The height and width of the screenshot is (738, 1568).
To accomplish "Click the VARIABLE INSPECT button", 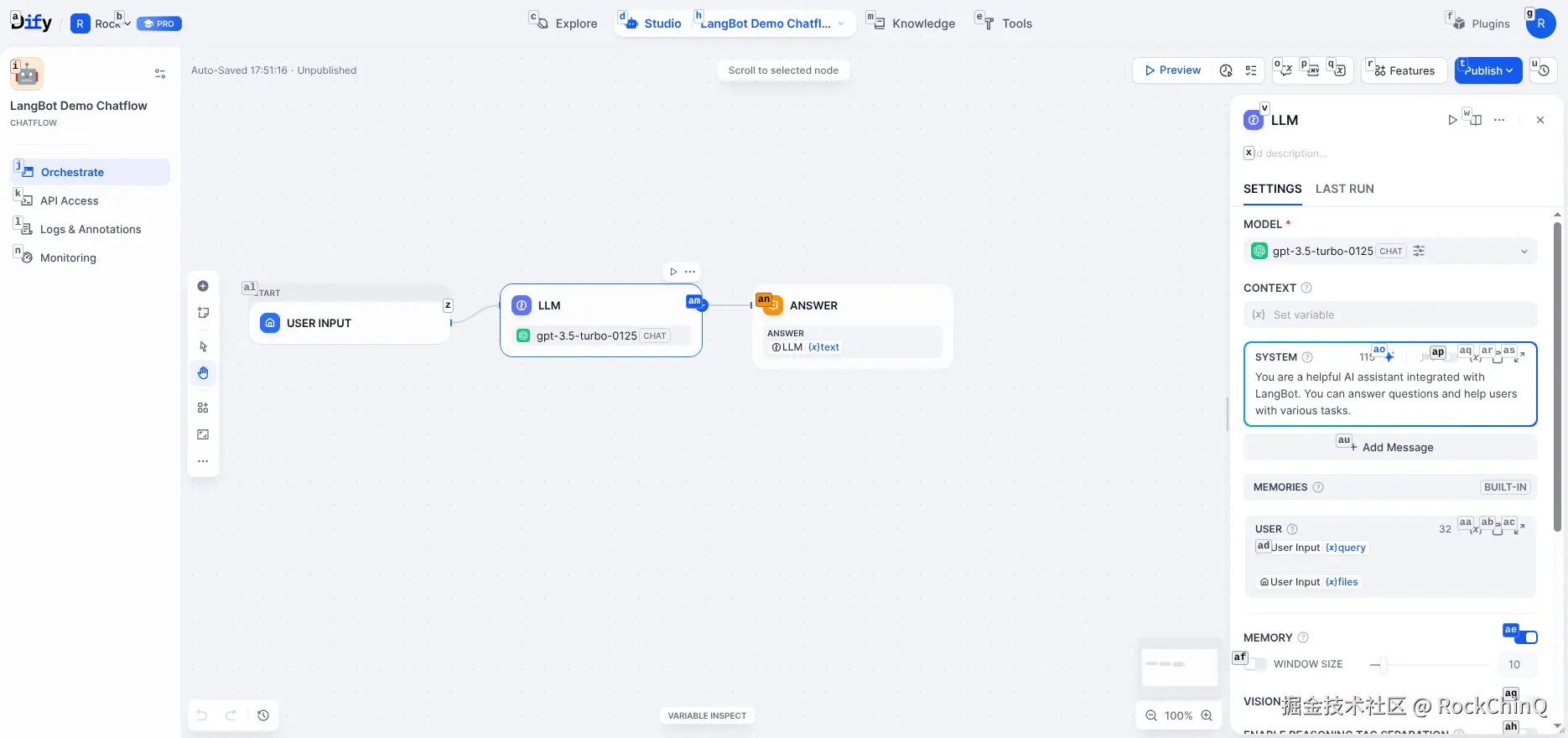I will pyautogui.click(x=707, y=715).
